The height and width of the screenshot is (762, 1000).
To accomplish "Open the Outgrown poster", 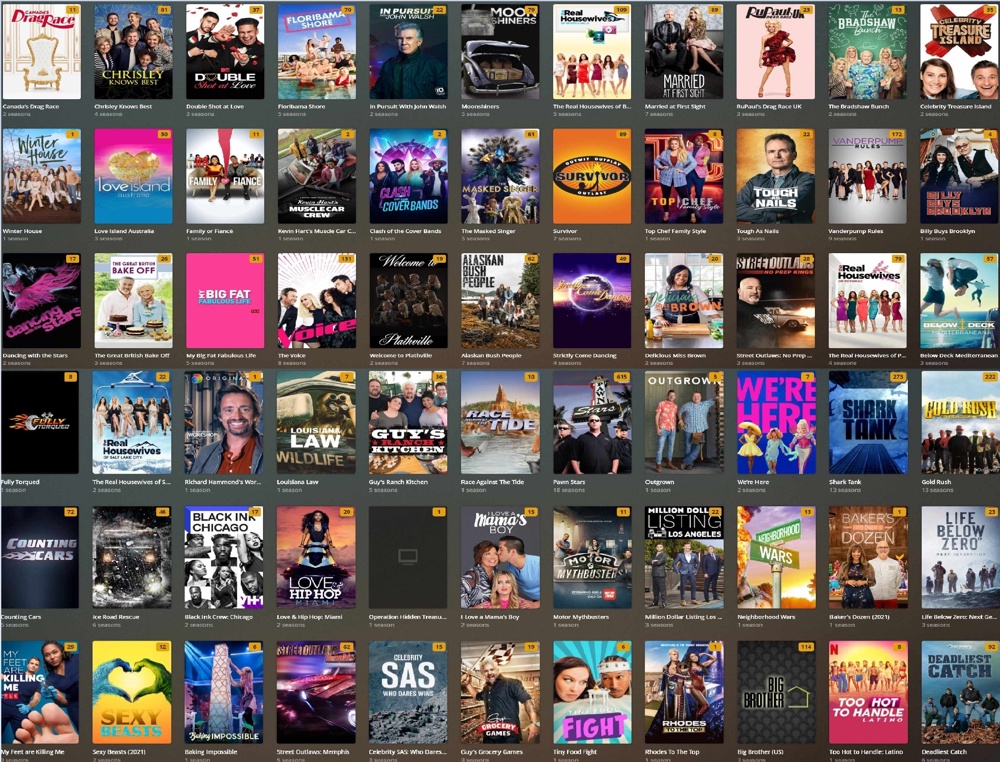I will click(x=684, y=422).
